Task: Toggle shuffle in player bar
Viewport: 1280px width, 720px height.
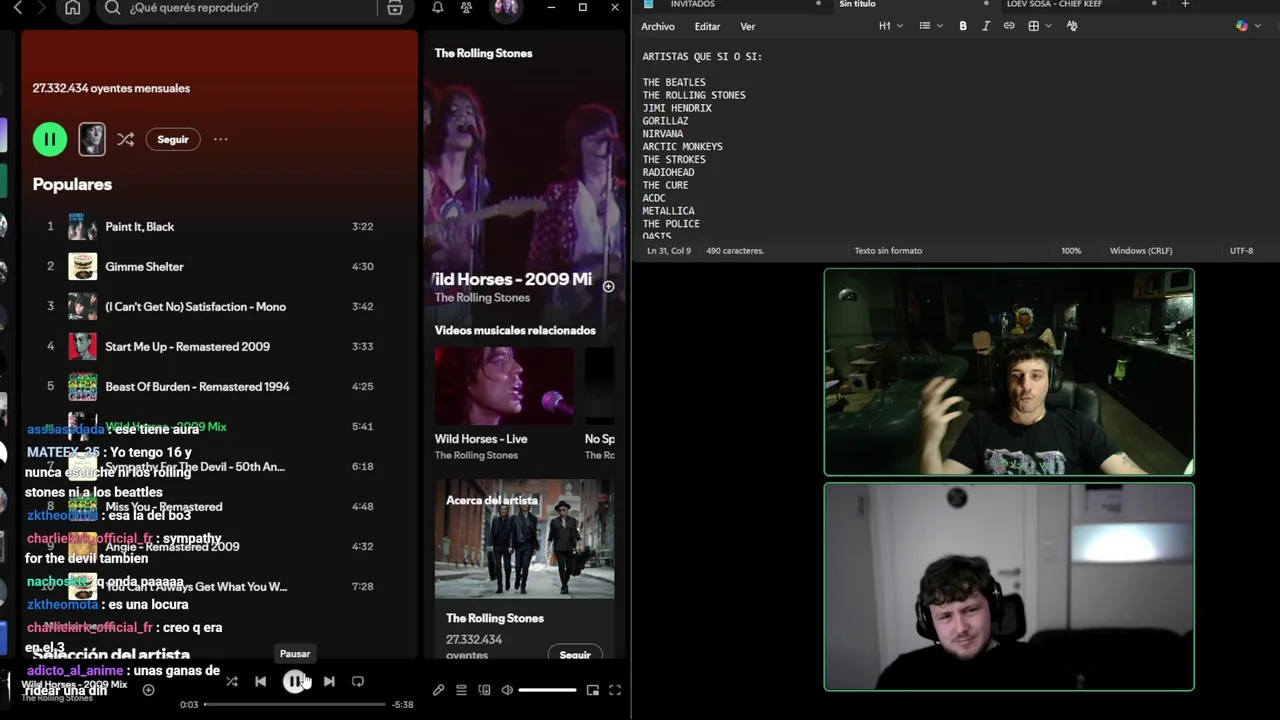Action: (232, 681)
